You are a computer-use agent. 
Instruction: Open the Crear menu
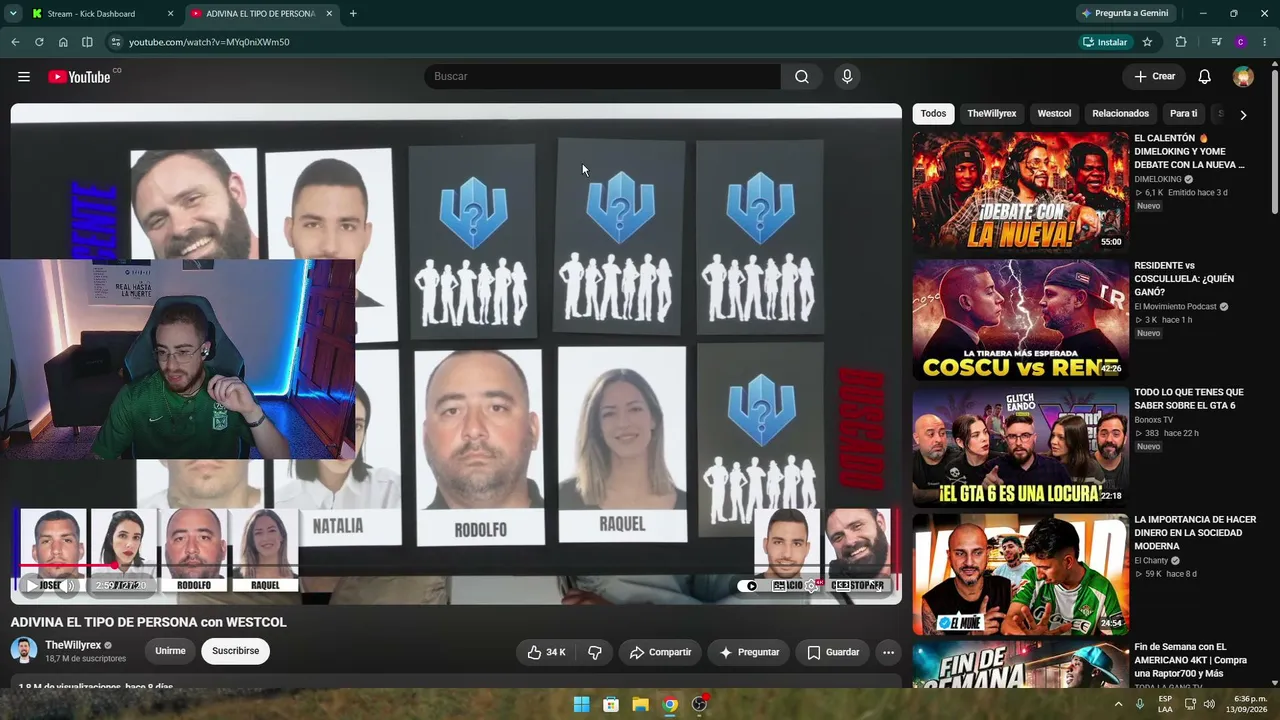1154,77
